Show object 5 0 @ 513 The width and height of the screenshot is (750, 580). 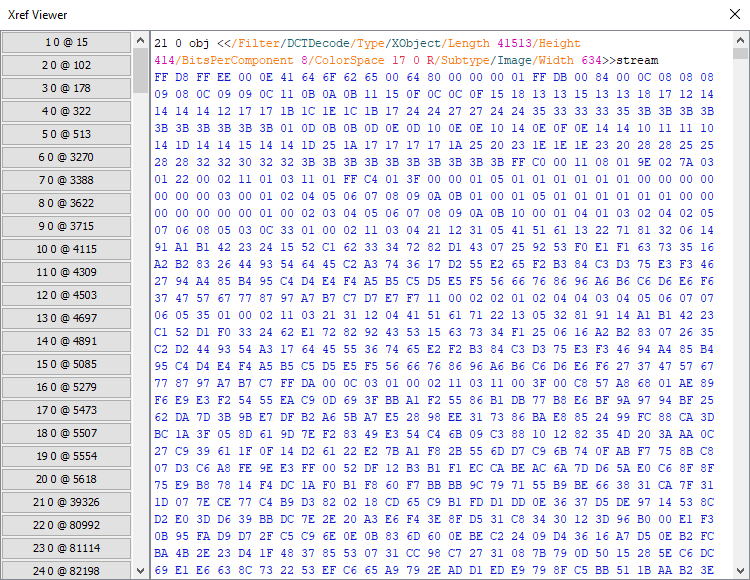point(66,134)
